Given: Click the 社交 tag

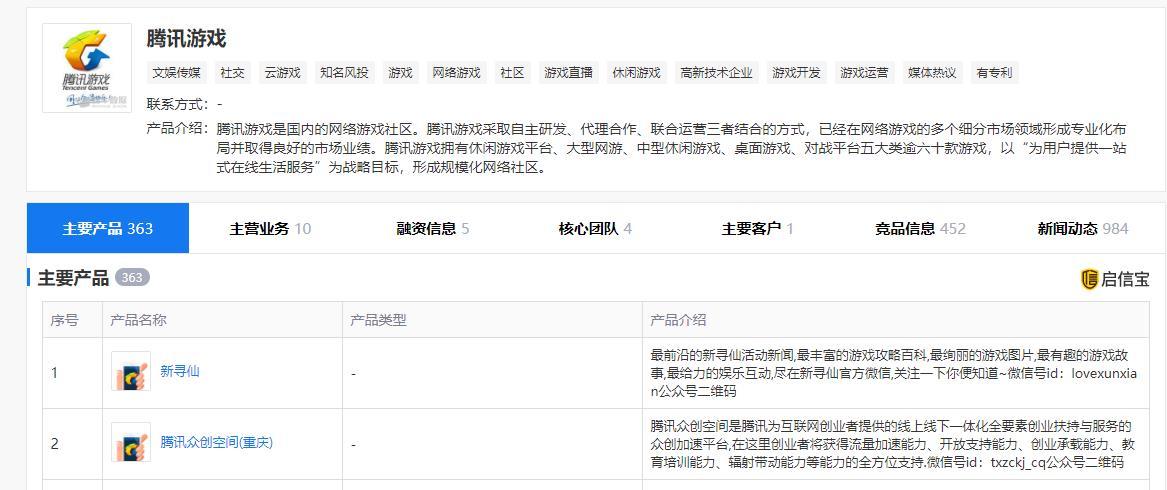Looking at the screenshot, I should (x=232, y=72).
